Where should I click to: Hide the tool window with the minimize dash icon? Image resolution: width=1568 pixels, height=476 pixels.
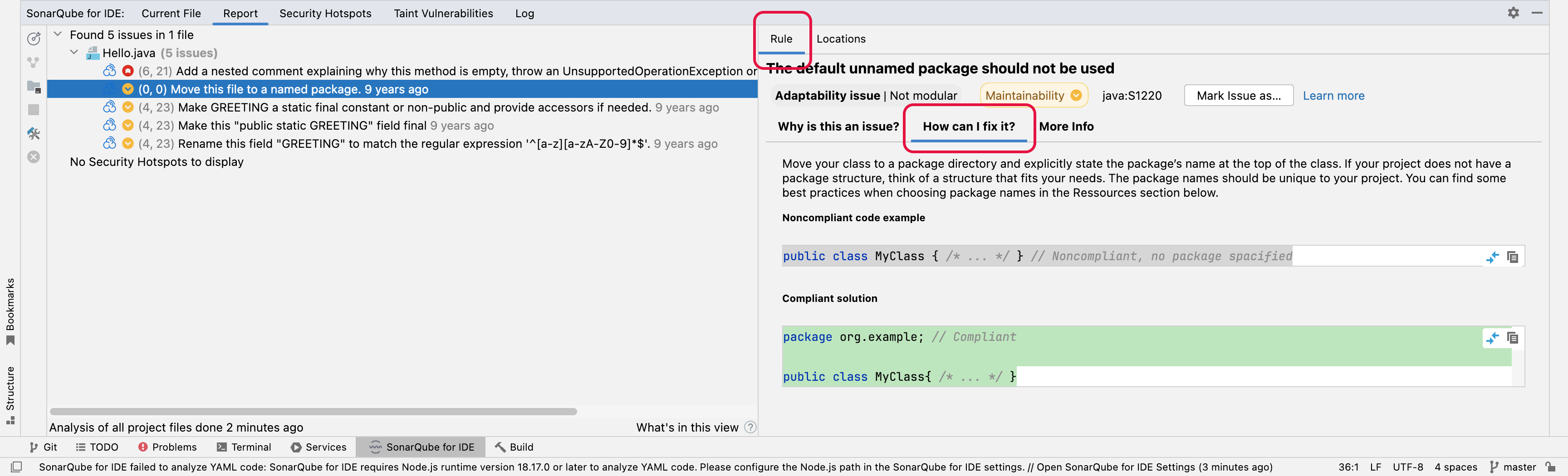coord(1537,13)
